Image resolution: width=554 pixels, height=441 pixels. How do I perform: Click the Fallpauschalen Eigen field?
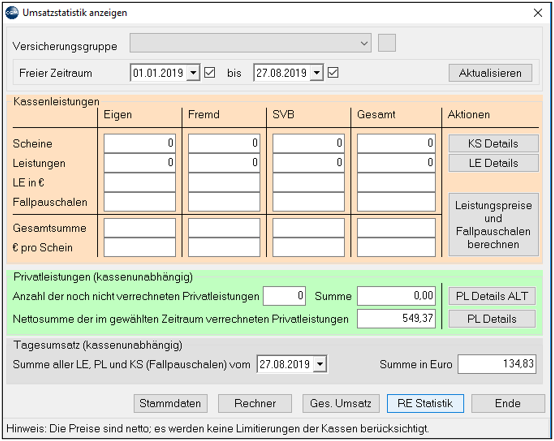[140, 202]
